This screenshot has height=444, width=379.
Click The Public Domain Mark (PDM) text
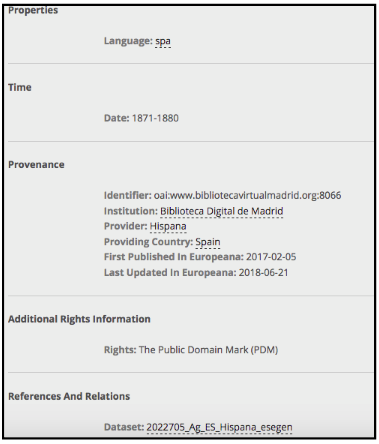pyautogui.click(x=208, y=350)
